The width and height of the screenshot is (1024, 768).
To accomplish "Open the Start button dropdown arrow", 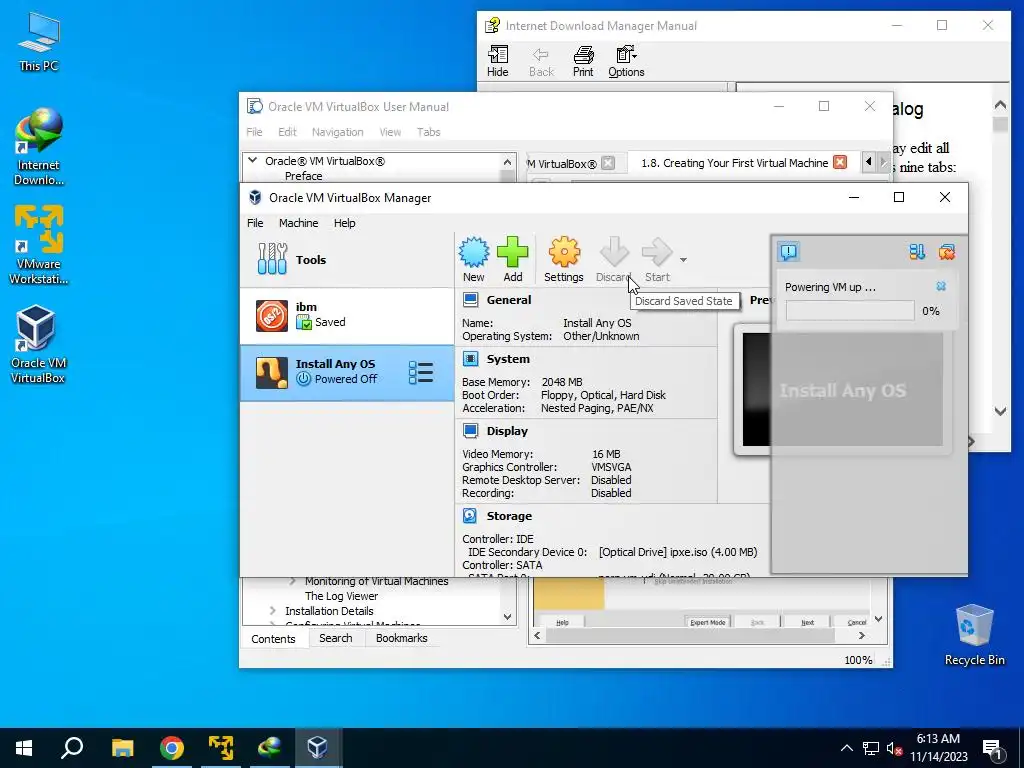I will (683, 260).
